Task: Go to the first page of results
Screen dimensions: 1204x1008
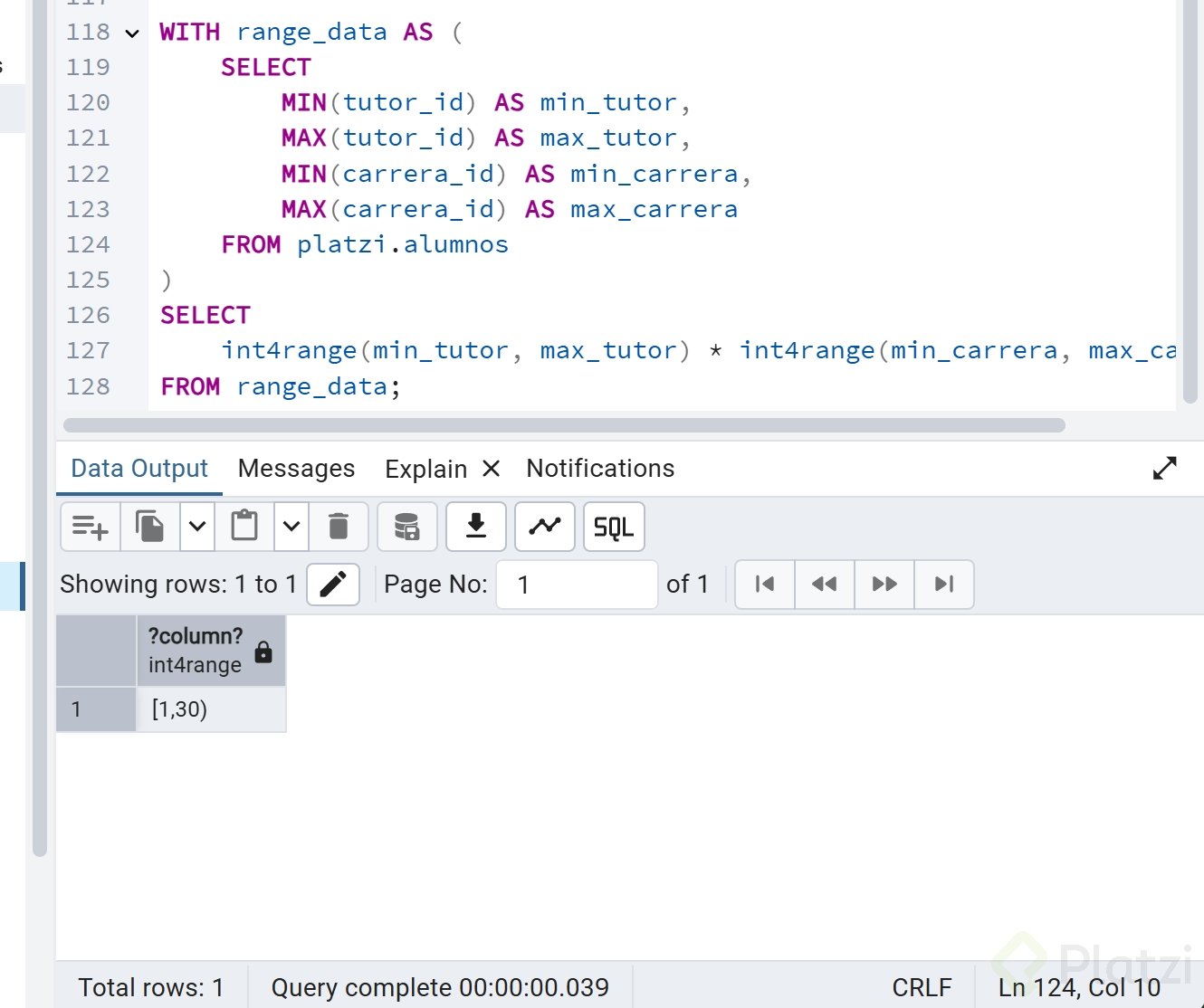Action: point(765,585)
